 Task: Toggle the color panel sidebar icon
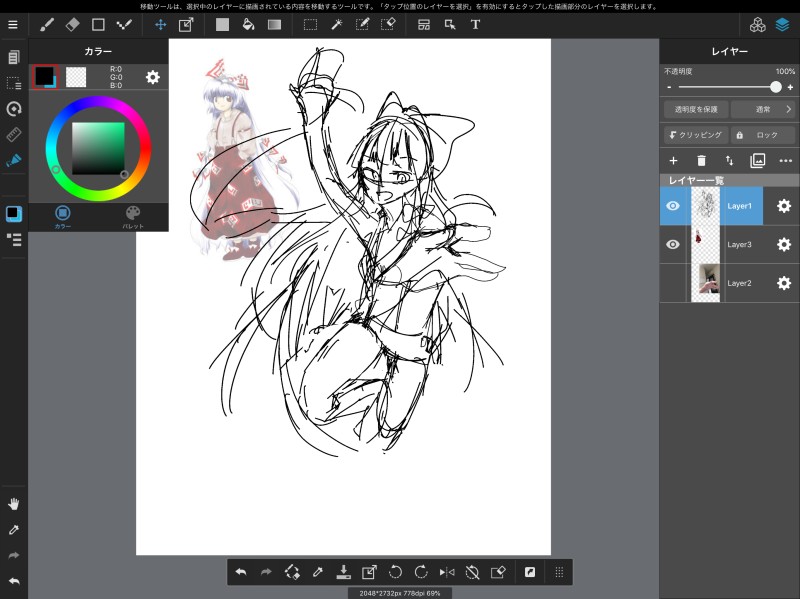[x=14, y=214]
